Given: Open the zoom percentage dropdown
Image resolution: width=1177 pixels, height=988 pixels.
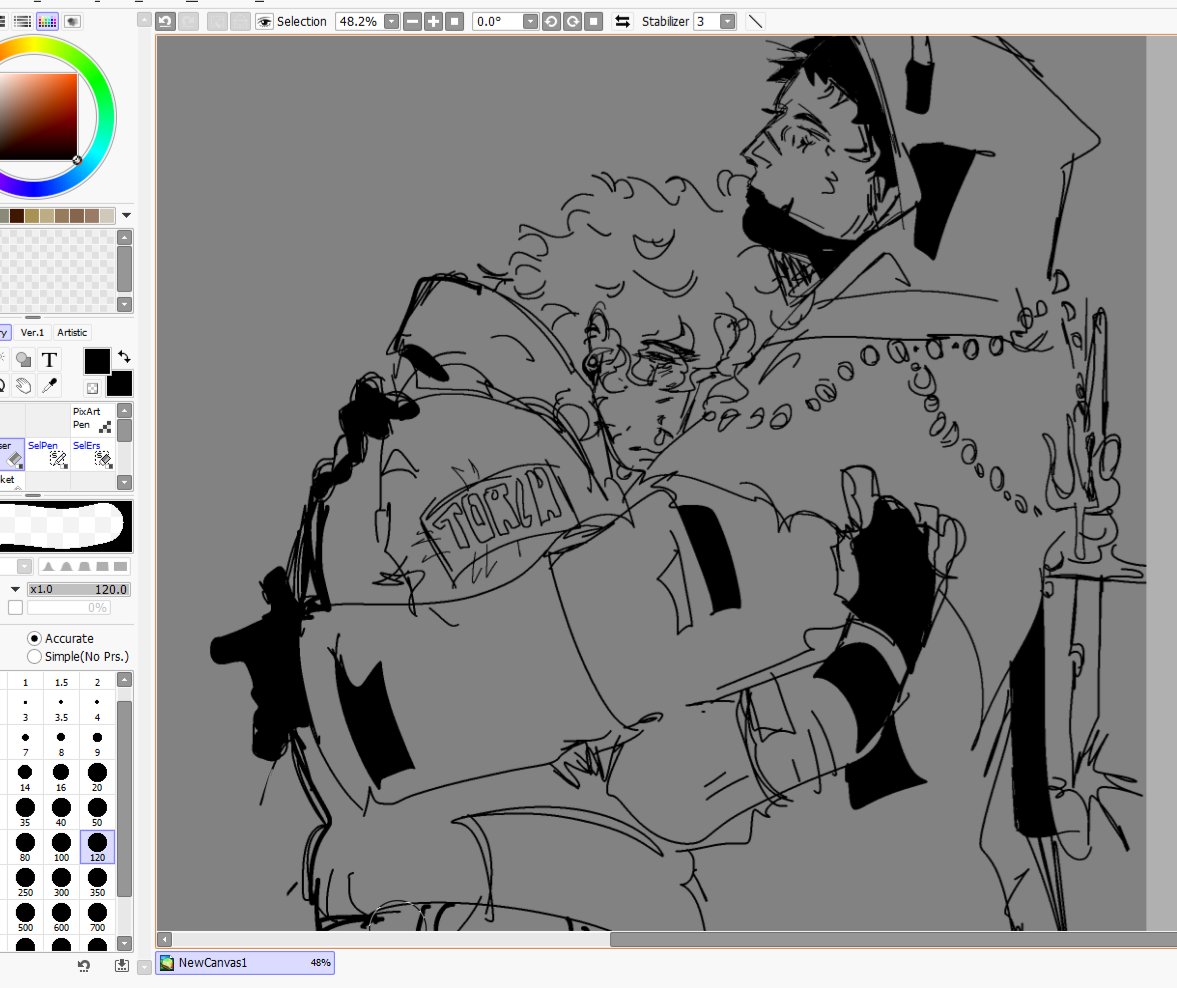Looking at the screenshot, I should coord(391,21).
